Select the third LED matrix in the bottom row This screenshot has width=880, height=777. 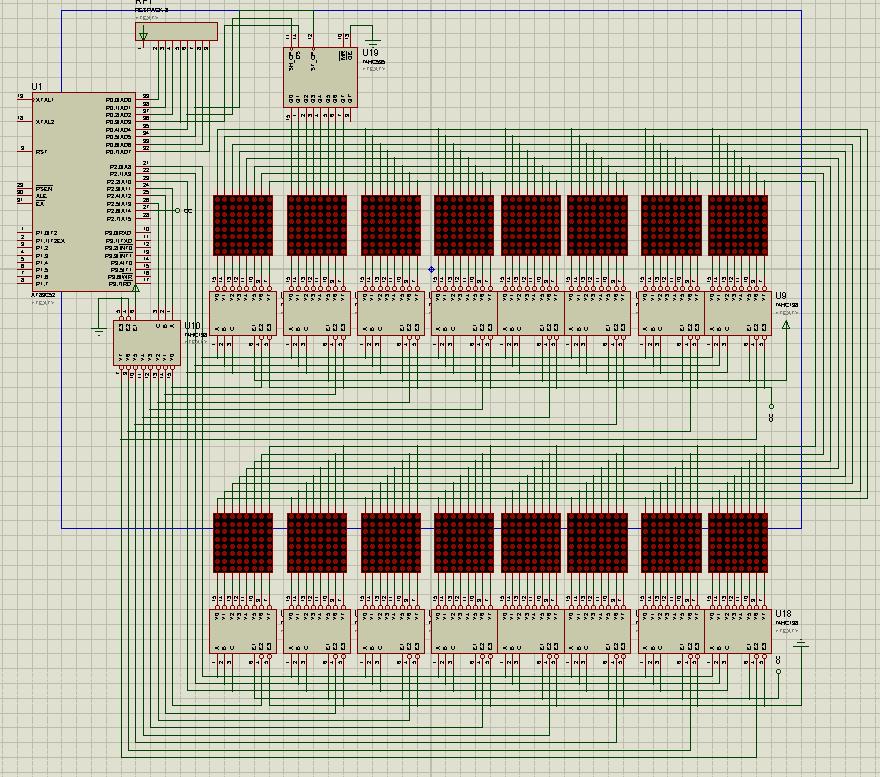pyautogui.click(x=391, y=543)
